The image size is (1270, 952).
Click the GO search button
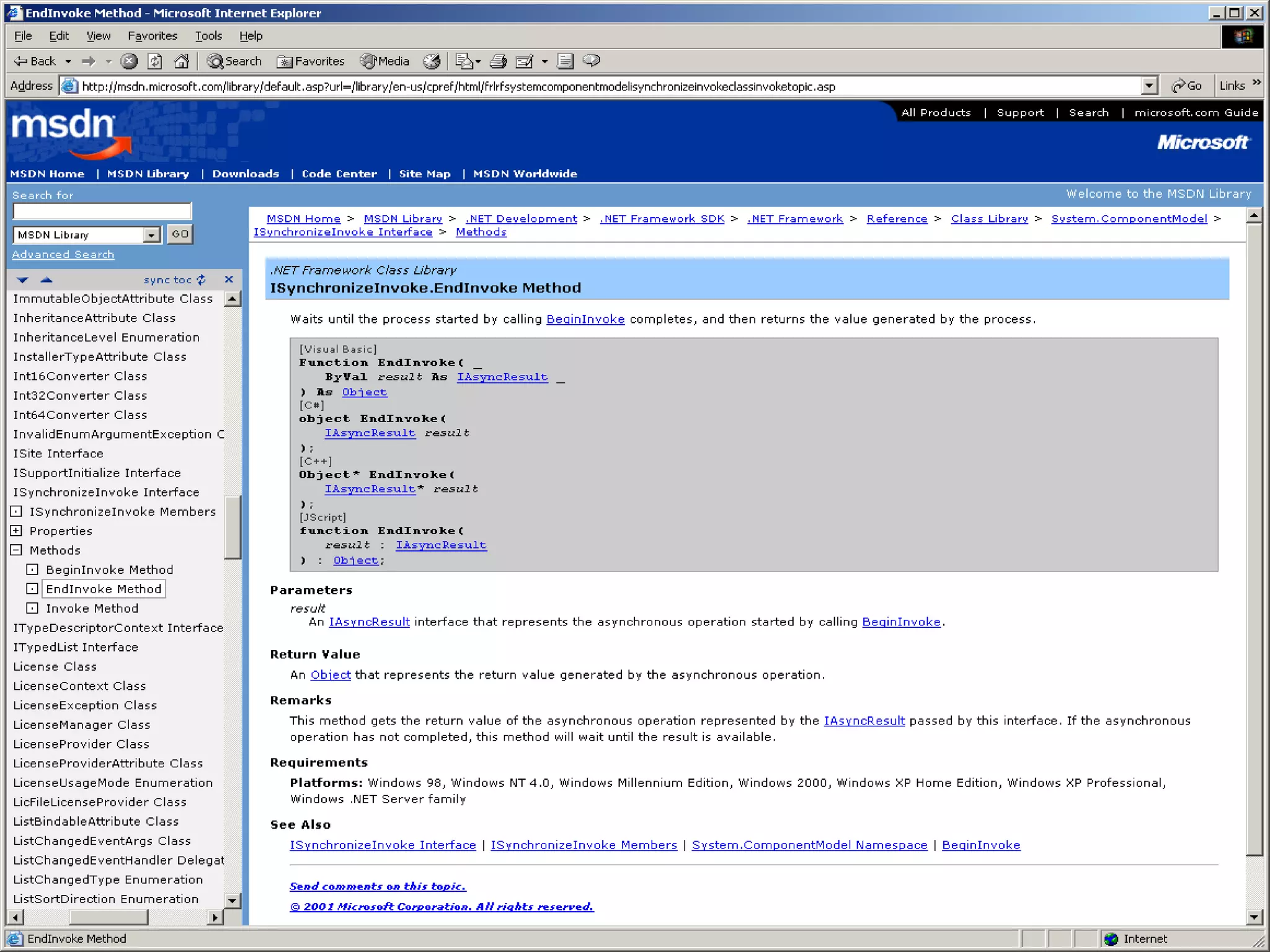click(x=180, y=234)
